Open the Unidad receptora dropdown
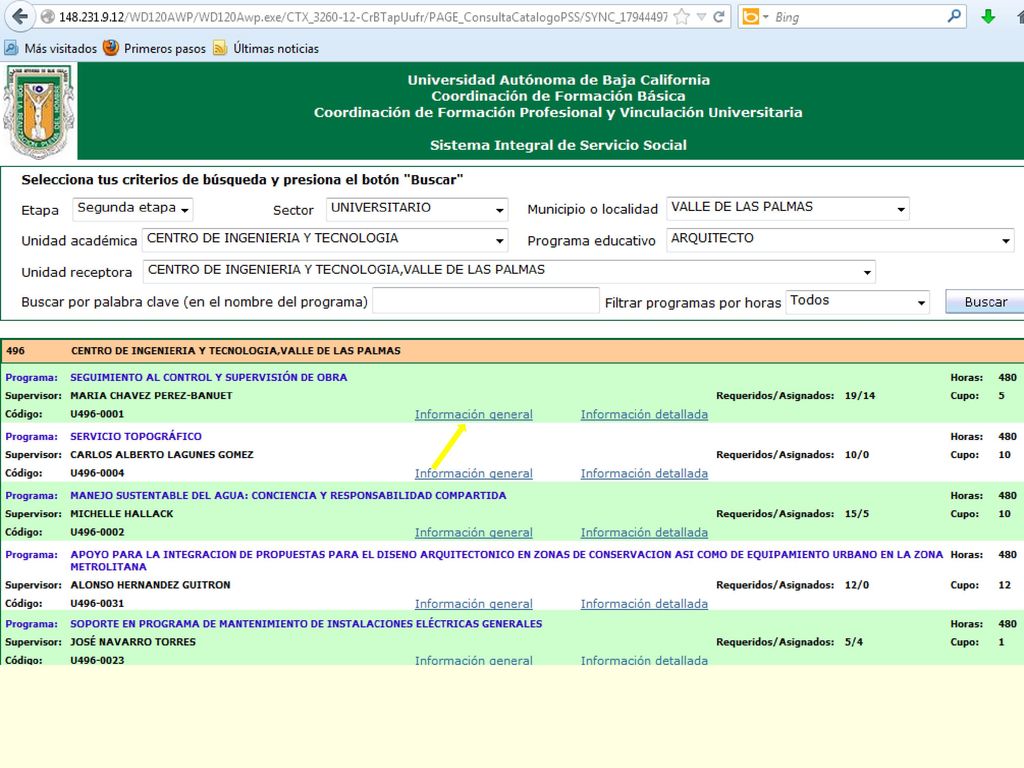1024x768 pixels. coord(509,271)
